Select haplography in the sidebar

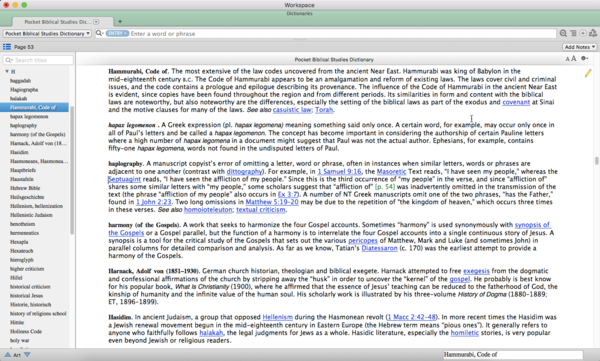(x=23, y=125)
